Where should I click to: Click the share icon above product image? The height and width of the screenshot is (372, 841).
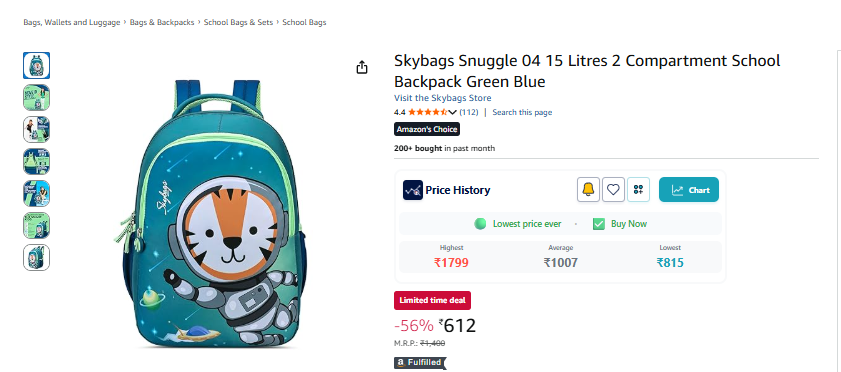click(362, 68)
